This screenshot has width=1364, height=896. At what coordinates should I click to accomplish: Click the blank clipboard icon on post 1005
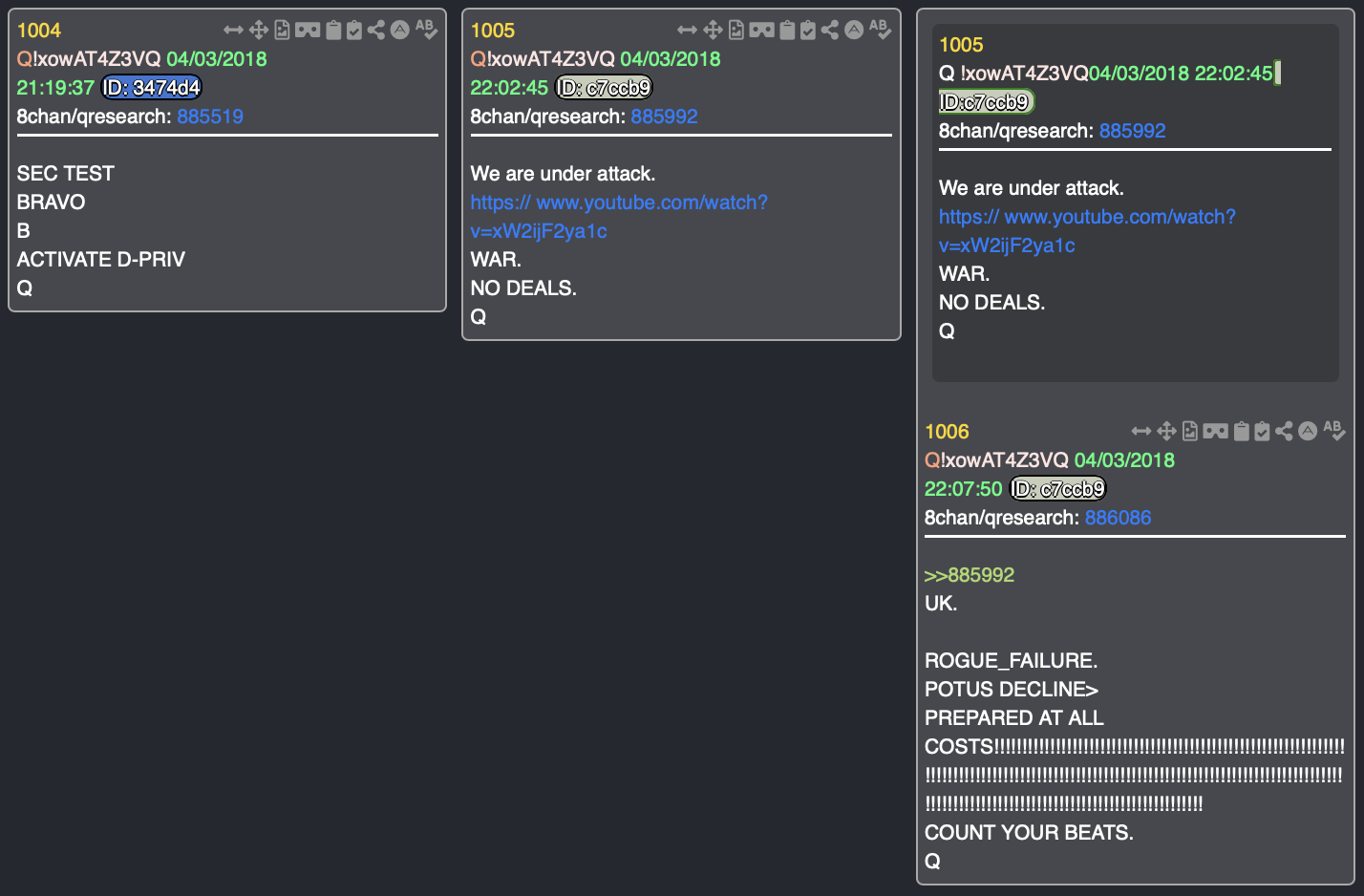click(787, 31)
